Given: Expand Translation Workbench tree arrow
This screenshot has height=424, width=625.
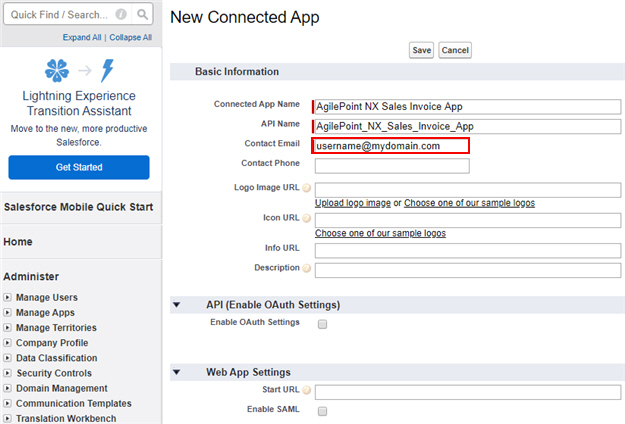Looking at the screenshot, I should pyautogui.click(x=7, y=418).
